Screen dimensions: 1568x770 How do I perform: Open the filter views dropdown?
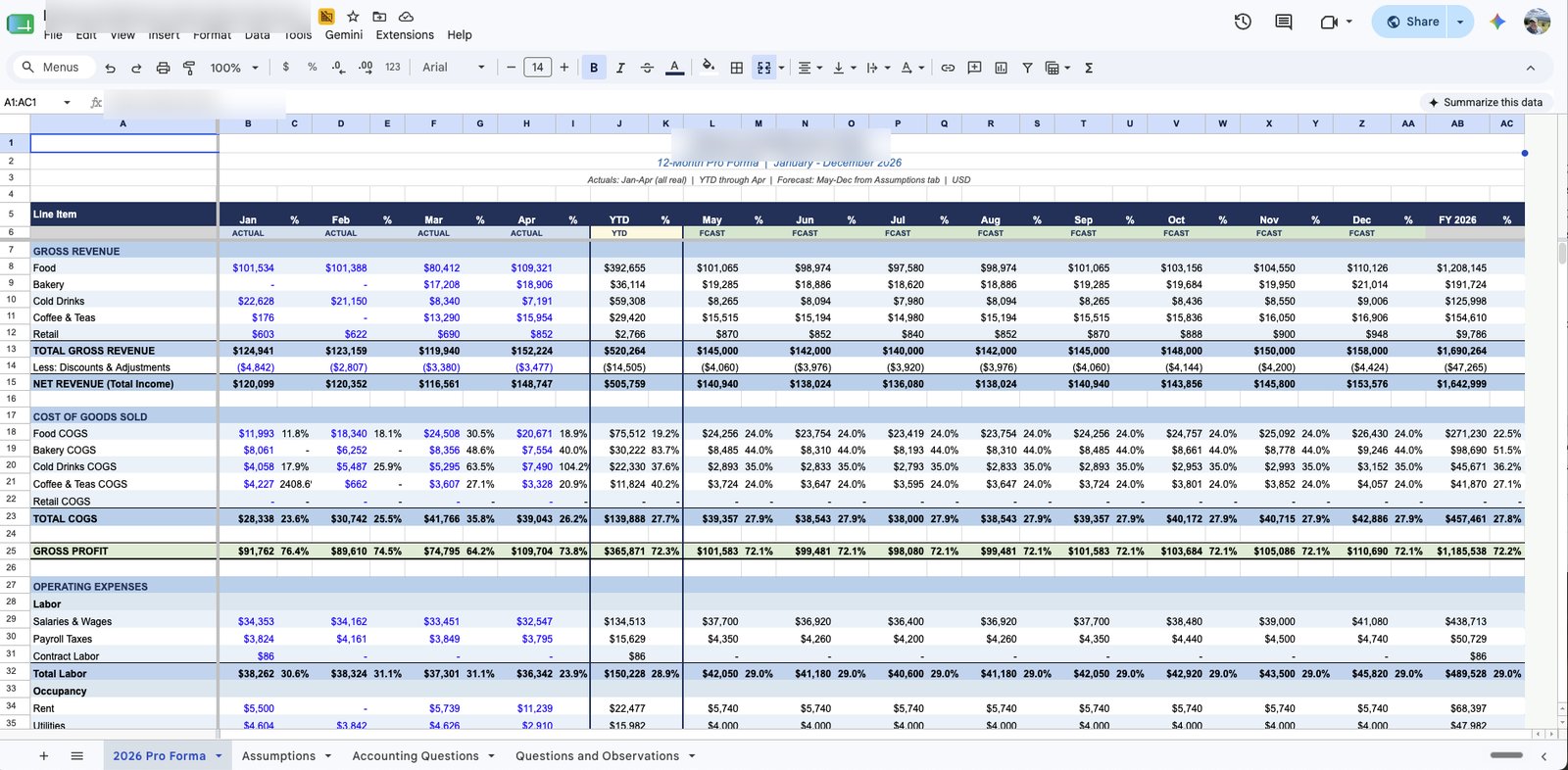pyautogui.click(x=1057, y=68)
